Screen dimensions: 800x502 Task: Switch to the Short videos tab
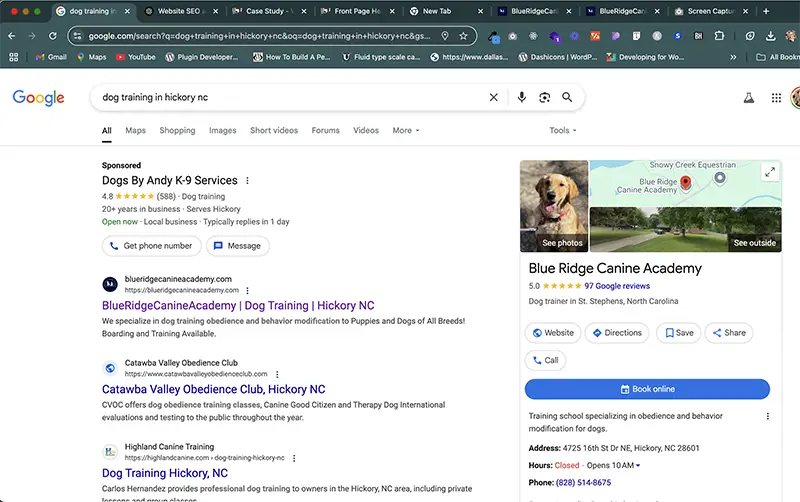273,130
